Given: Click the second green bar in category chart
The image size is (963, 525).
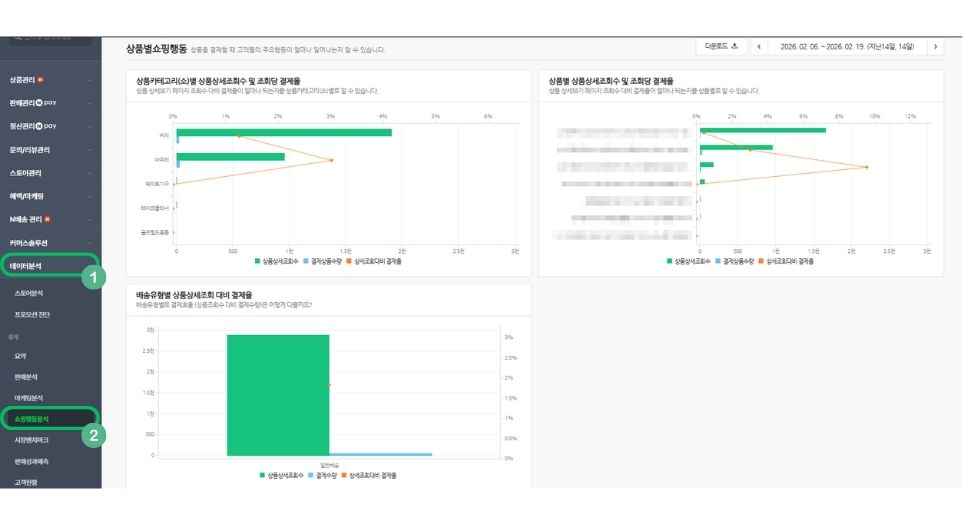Looking at the screenshot, I should [230, 157].
